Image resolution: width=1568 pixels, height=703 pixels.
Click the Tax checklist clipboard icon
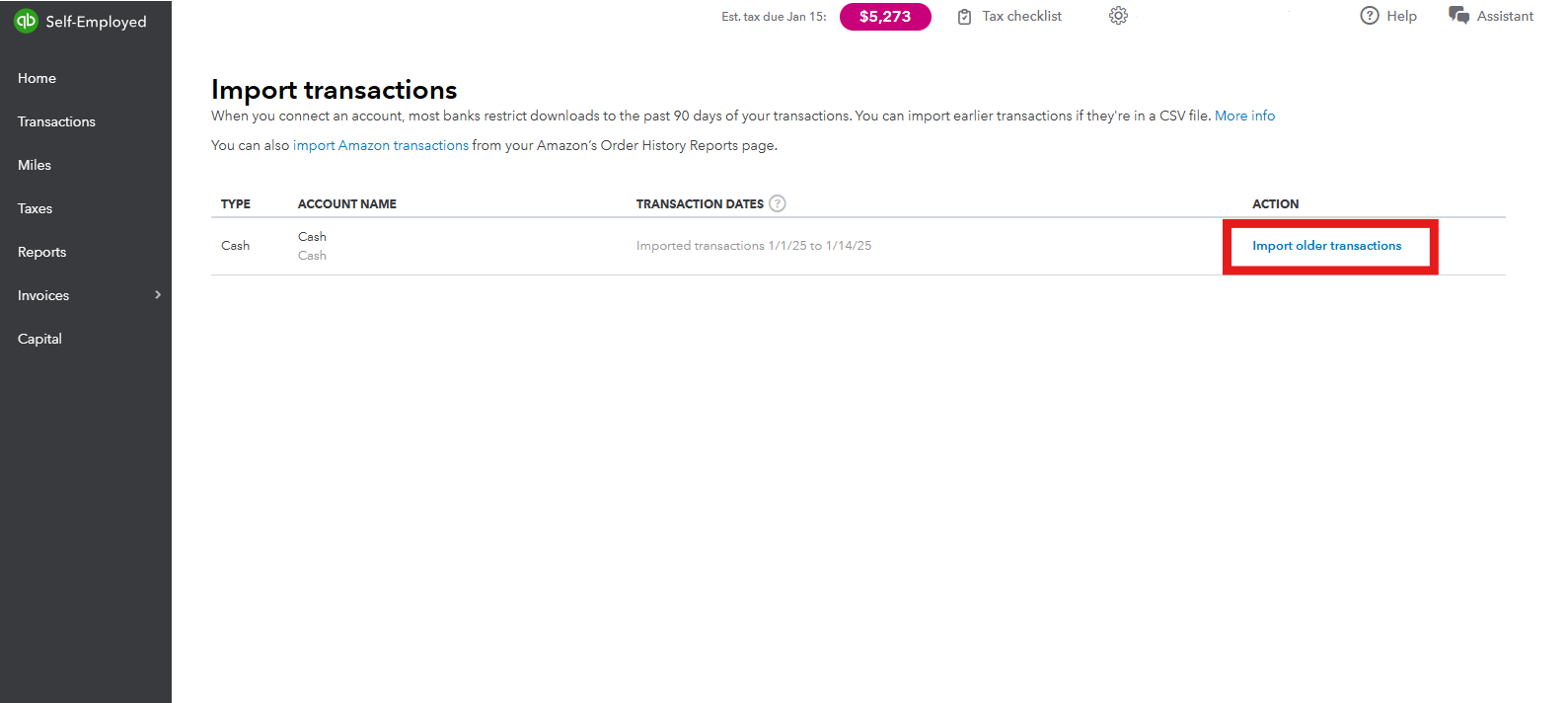(964, 17)
